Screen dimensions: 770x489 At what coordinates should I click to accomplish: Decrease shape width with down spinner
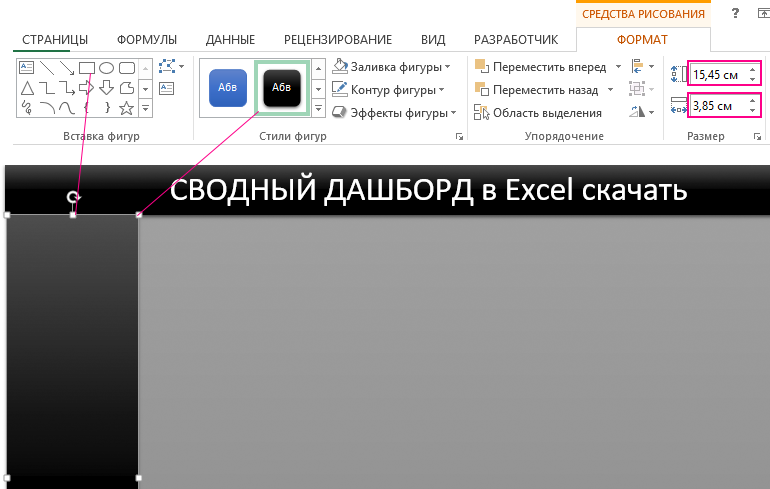point(753,110)
